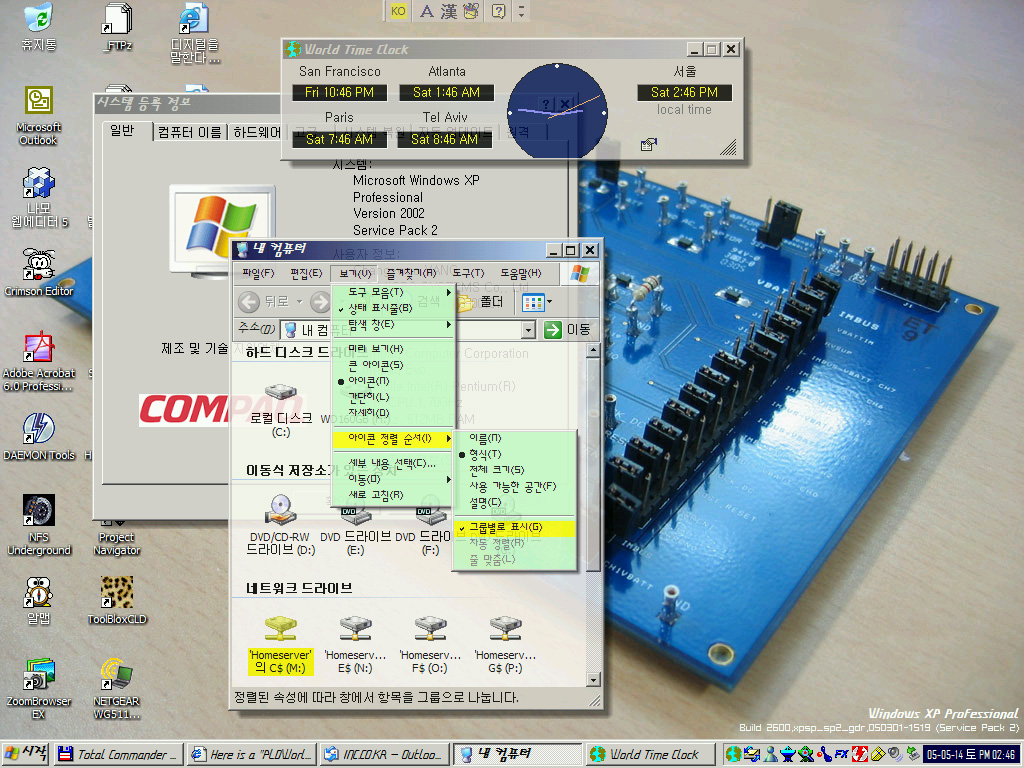Click the Go (이동) button

coord(567,330)
